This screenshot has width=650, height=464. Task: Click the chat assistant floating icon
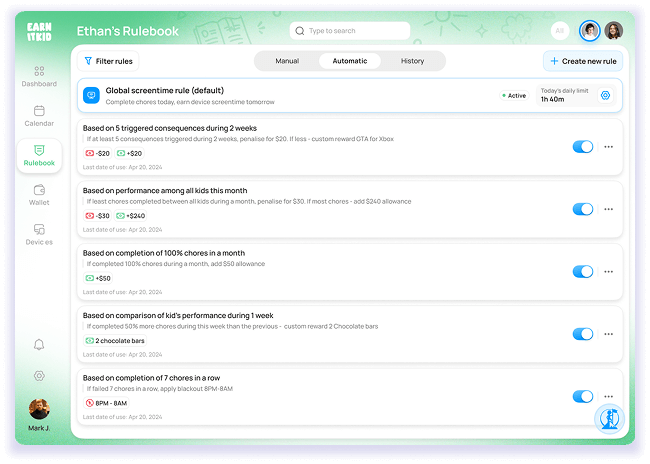[x=608, y=419]
